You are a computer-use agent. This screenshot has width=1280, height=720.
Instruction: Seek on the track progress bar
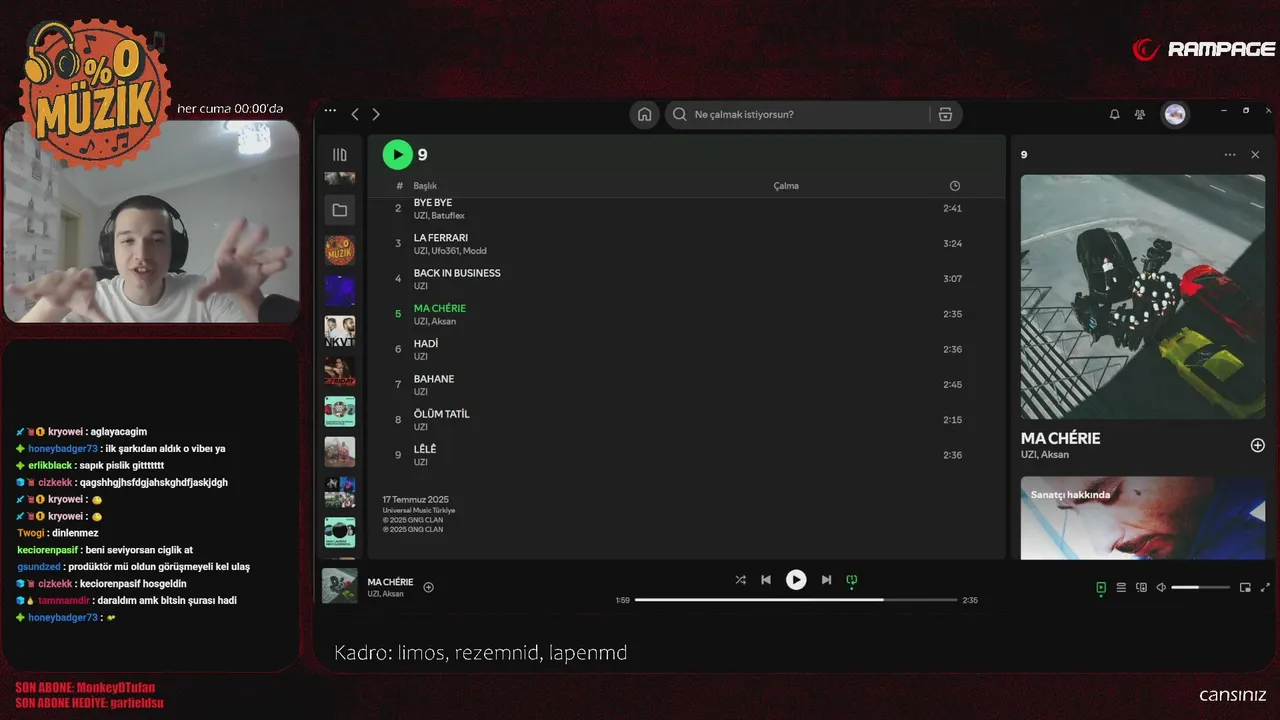click(796, 600)
